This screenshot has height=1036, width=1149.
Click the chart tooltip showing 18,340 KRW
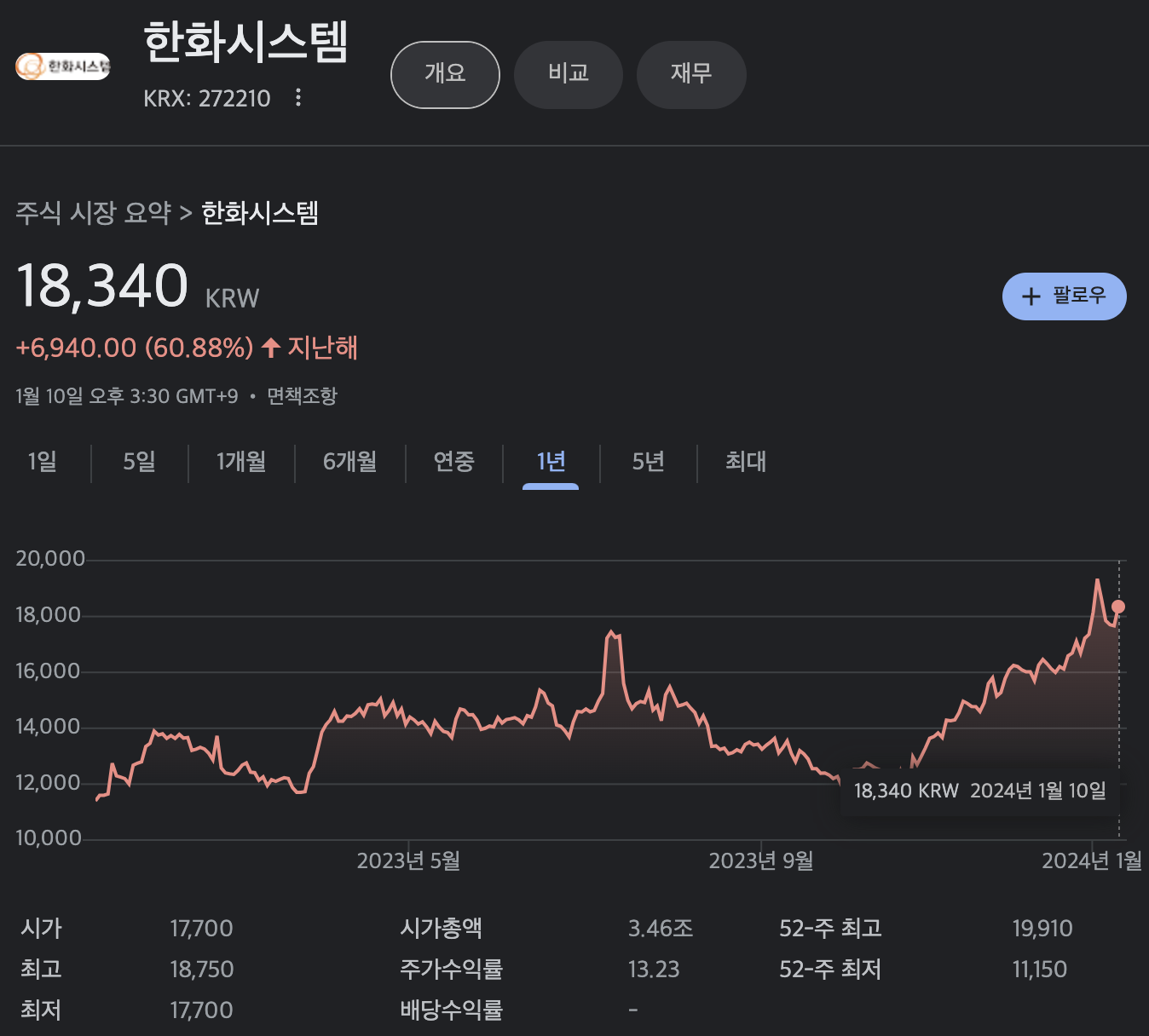(980, 791)
